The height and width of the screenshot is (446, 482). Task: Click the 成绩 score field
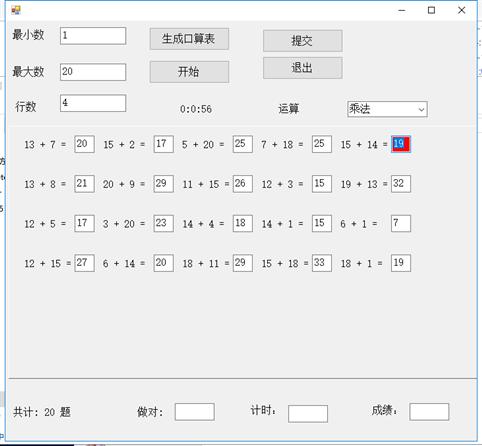tap(429, 412)
